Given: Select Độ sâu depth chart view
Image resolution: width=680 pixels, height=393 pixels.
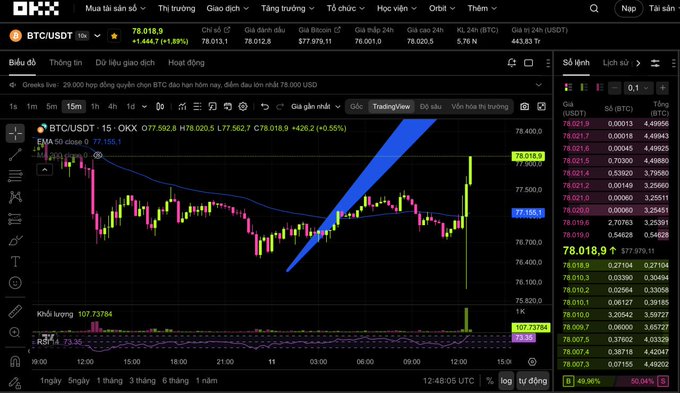Looking at the screenshot, I should 430,106.
